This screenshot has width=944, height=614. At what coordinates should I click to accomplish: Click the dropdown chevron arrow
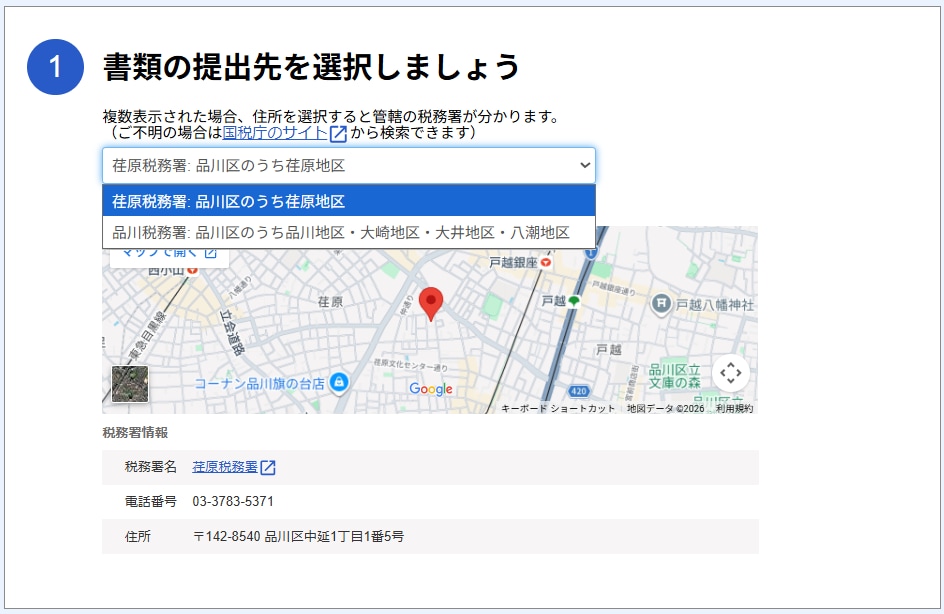tap(584, 166)
